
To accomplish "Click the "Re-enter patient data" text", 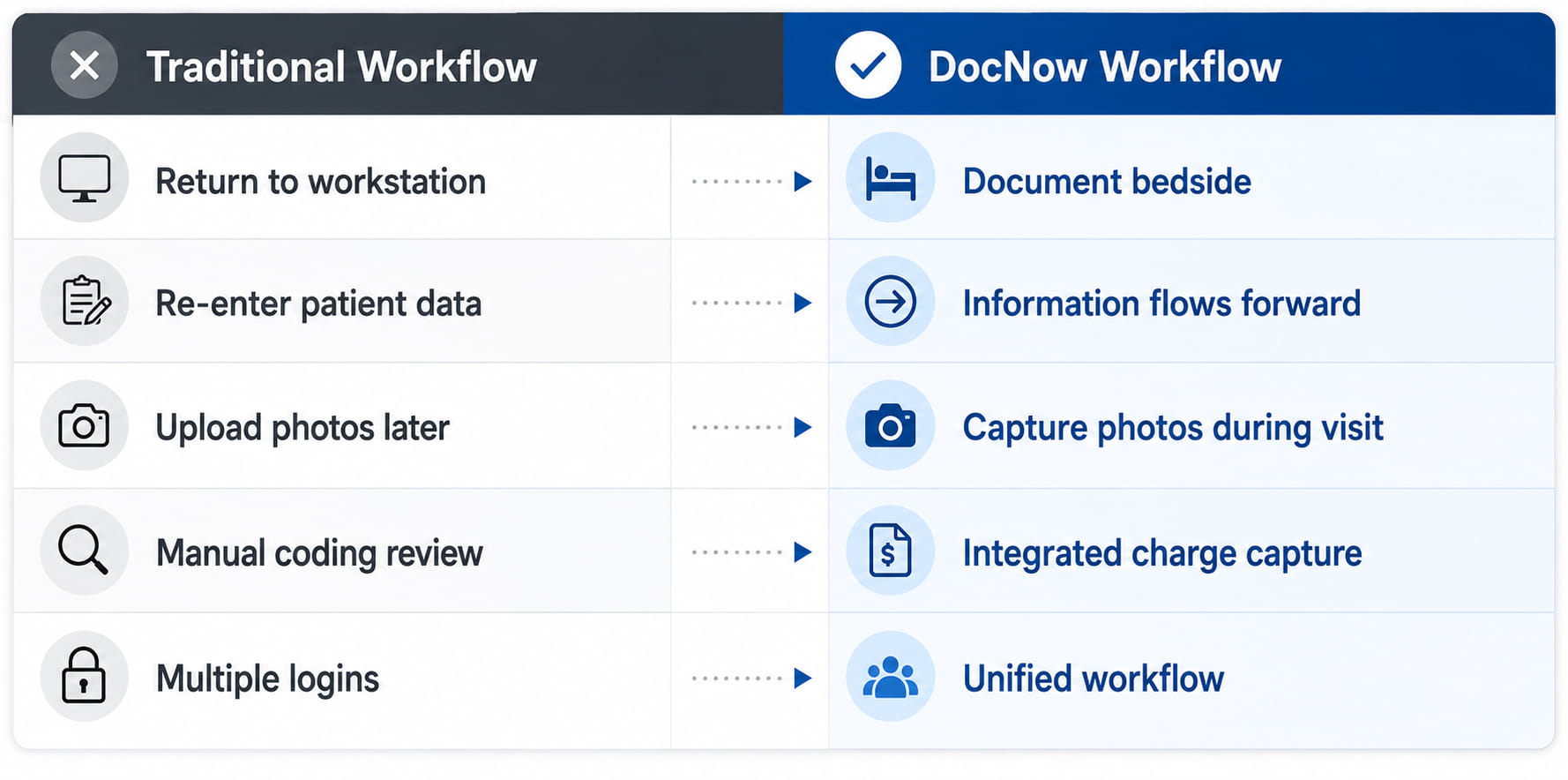I will click(318, 304).
